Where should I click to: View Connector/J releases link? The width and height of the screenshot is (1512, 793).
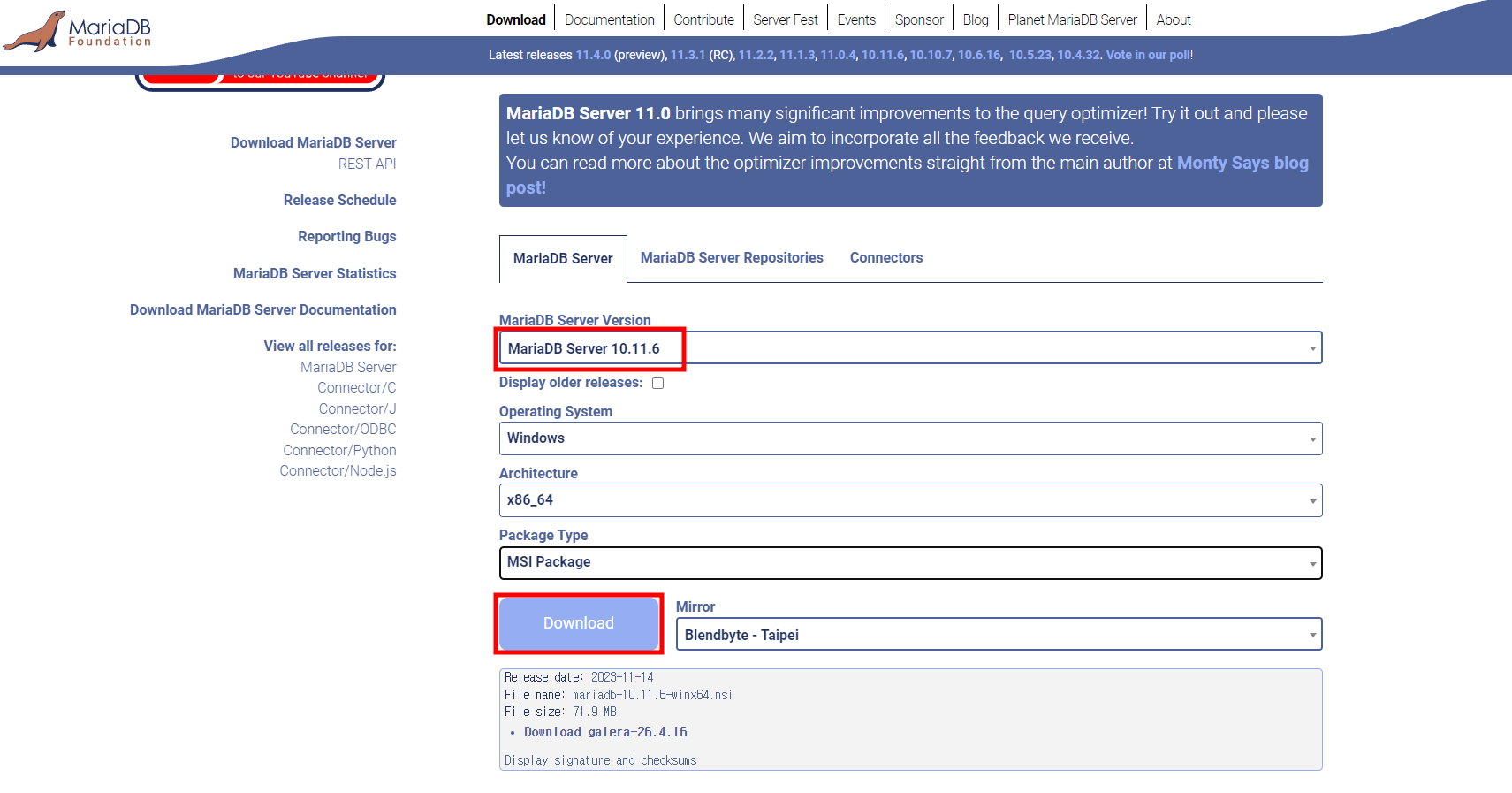click(357, 408)
